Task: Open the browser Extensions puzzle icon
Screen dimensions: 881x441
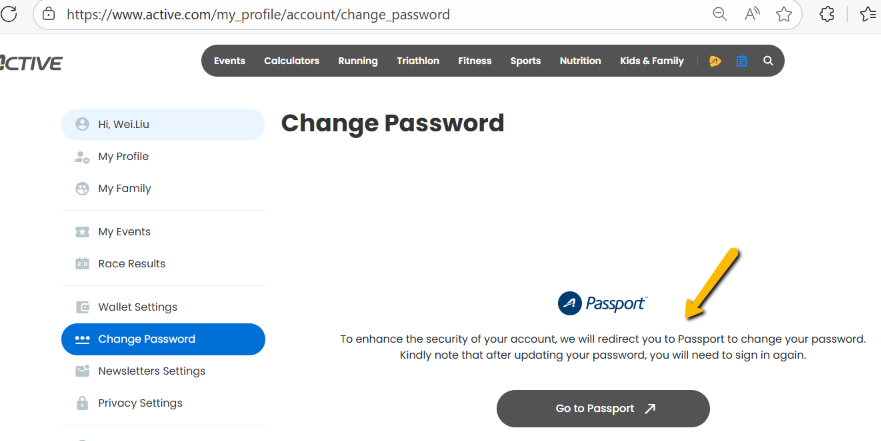Action: tap(827, 15)
